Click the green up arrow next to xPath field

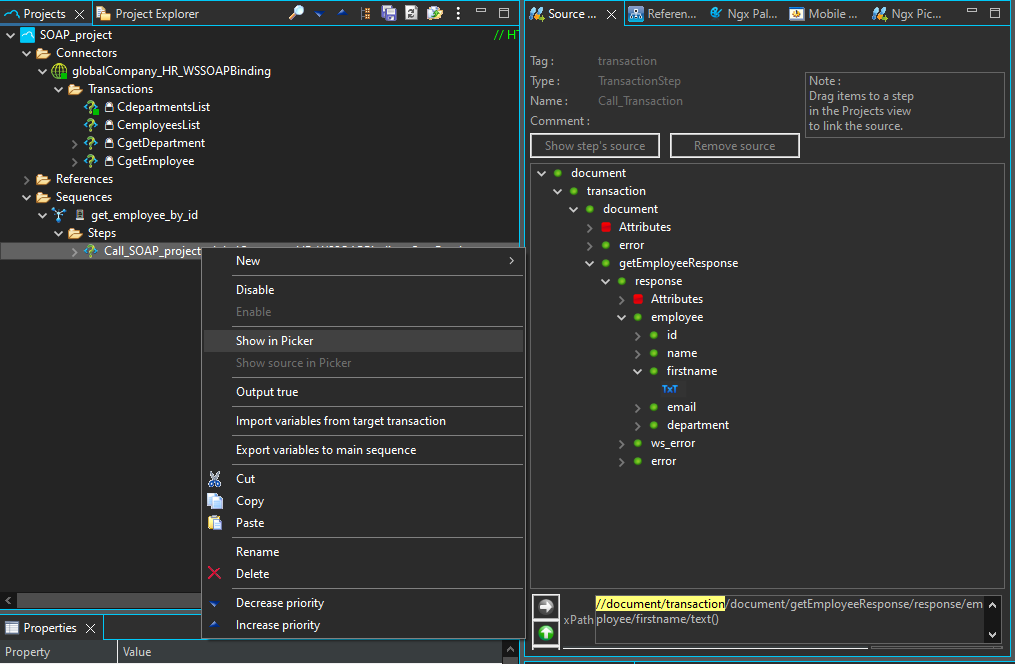545,633
